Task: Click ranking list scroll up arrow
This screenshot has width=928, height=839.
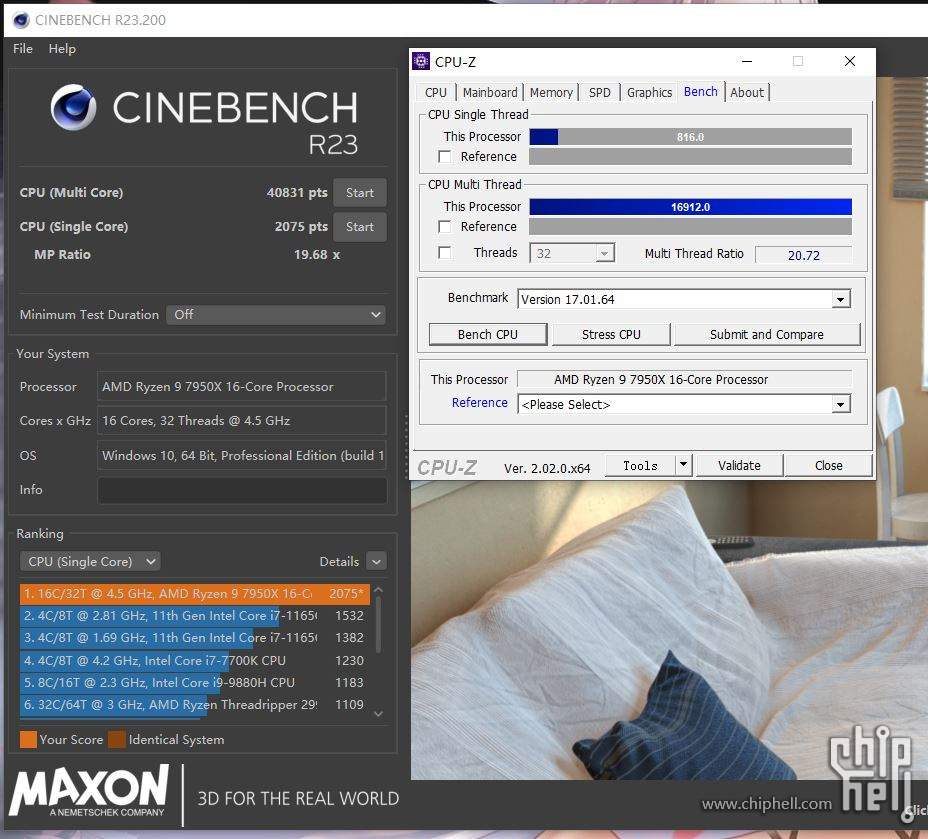Action: [x=379, y=590]
